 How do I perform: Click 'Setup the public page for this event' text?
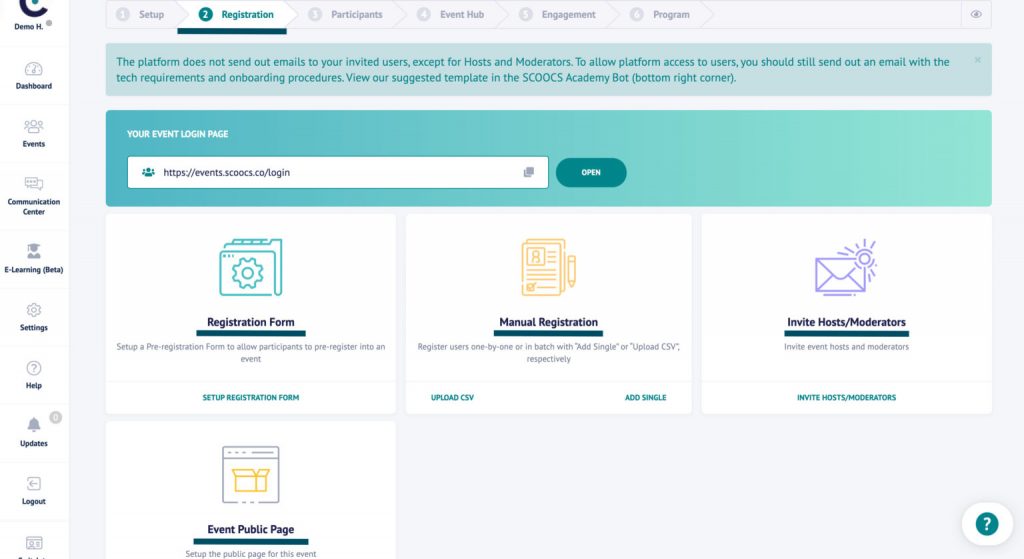click(251, 554)
